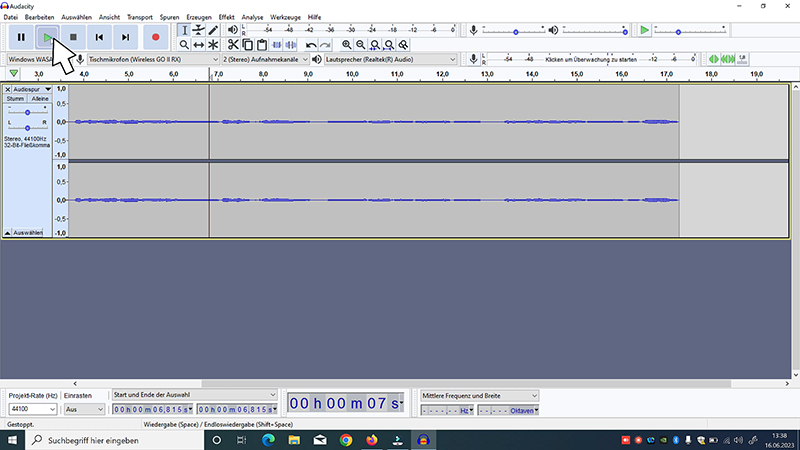Click the Pause button
The image size is (800, 450).
[21, 37]
